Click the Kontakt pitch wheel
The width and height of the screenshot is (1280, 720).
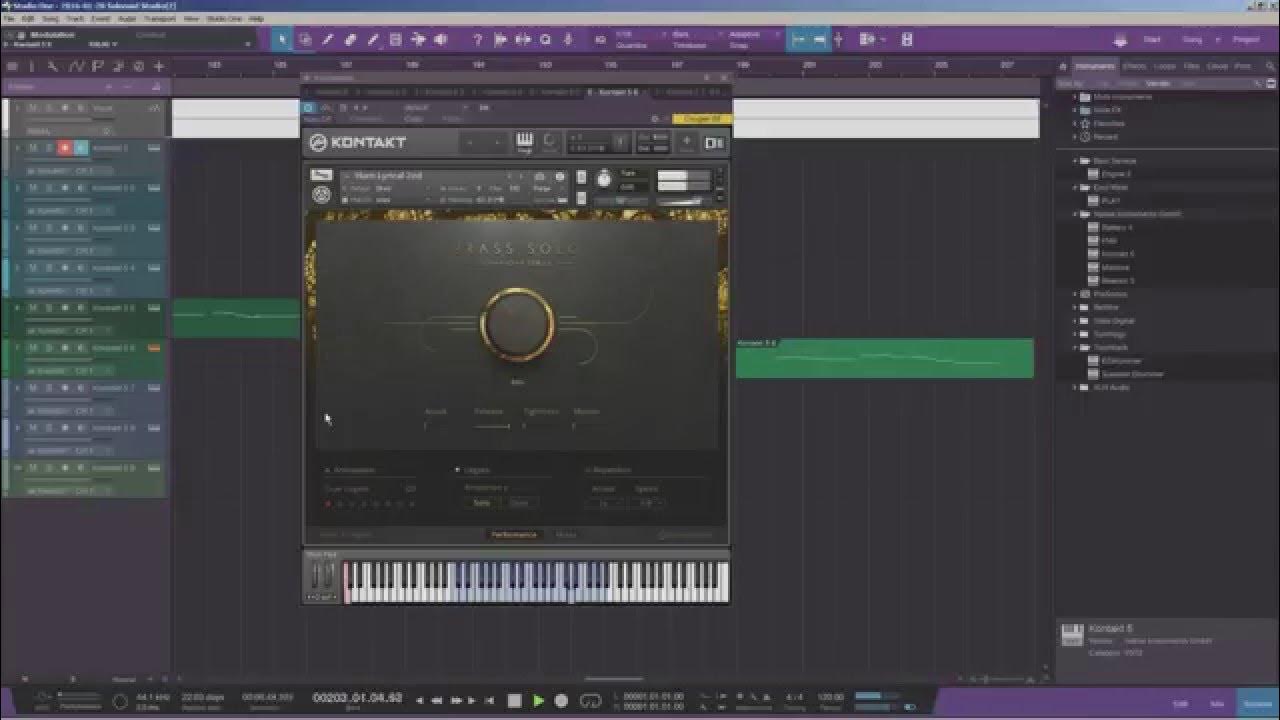(x=317, y=575)
